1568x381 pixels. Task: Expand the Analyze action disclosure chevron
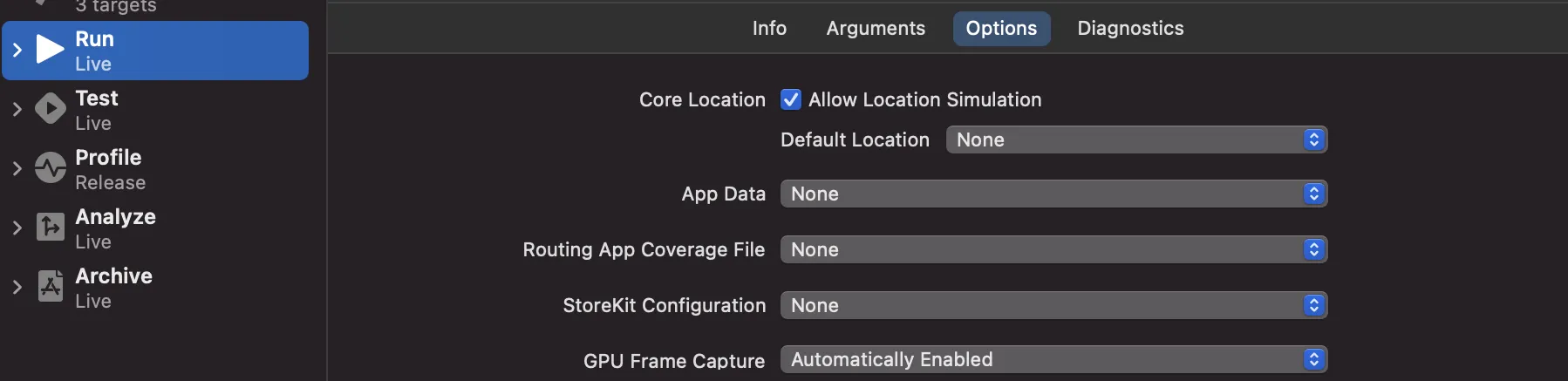[17, 228]
